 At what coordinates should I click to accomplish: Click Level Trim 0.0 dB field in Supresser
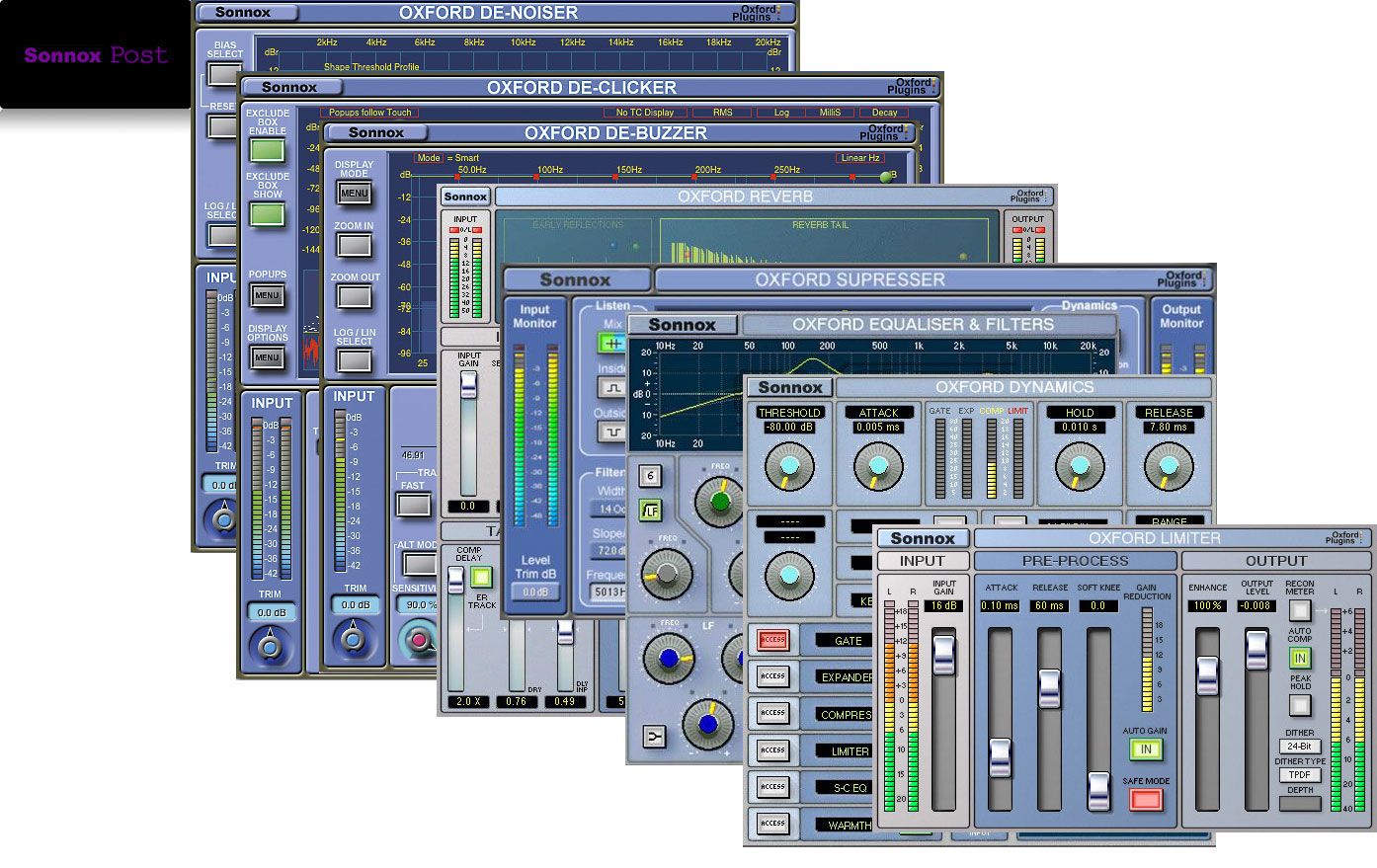pyautogui.click(x=535, y=592)
